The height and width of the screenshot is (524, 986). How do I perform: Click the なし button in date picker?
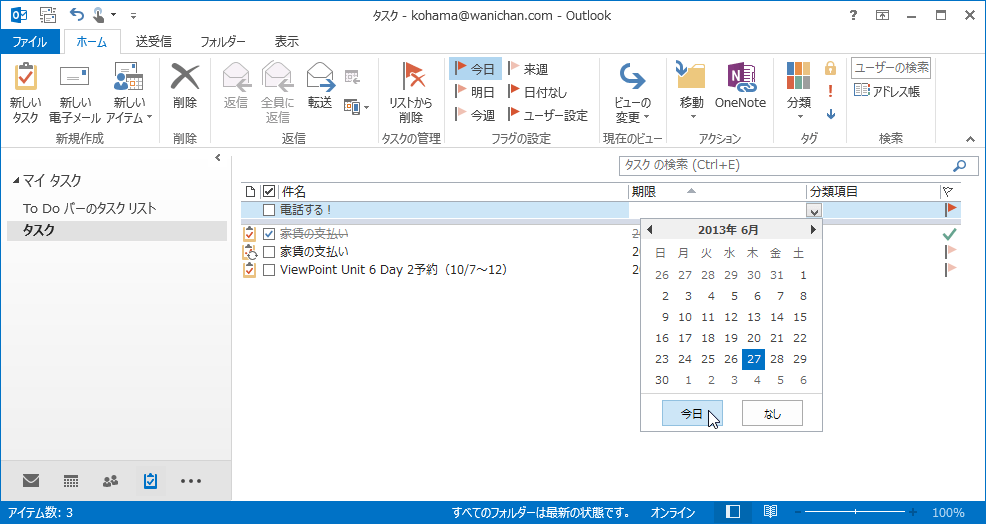[772, 413]
